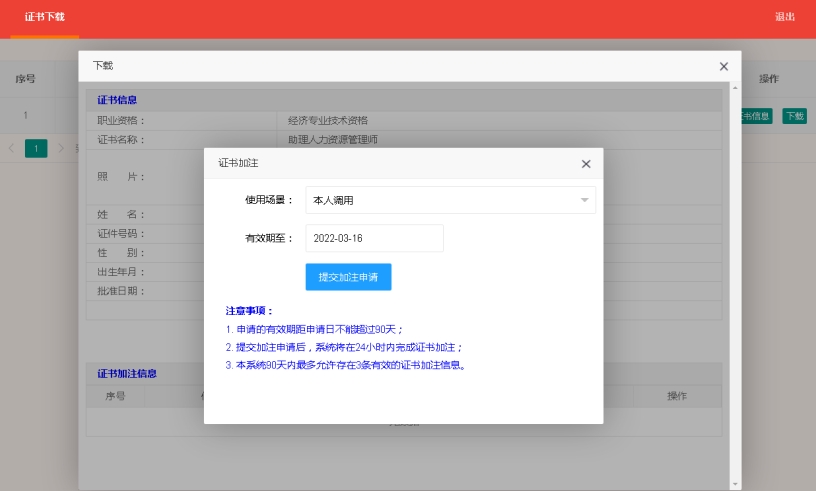Click the 证书信息 section heading

point(117,100)
